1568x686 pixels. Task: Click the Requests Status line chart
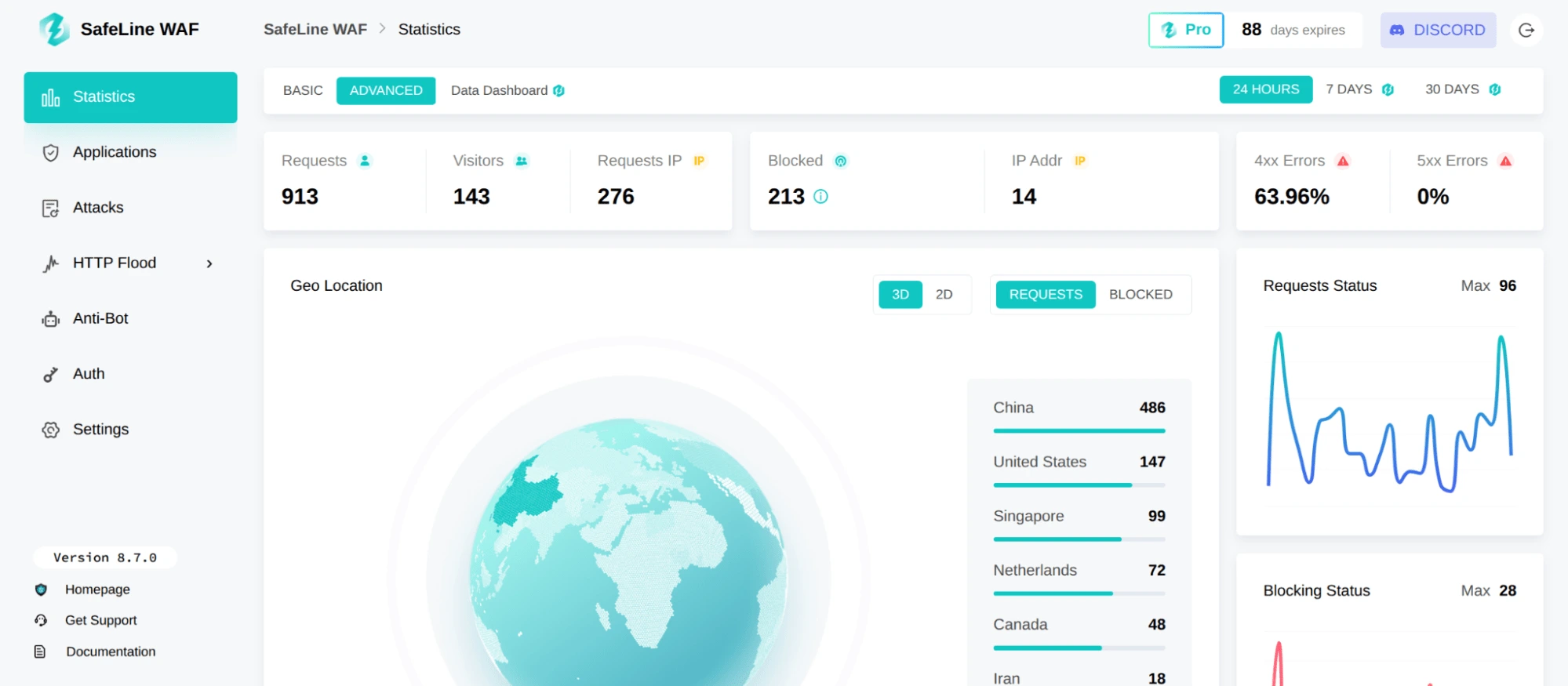point(1389,412)
